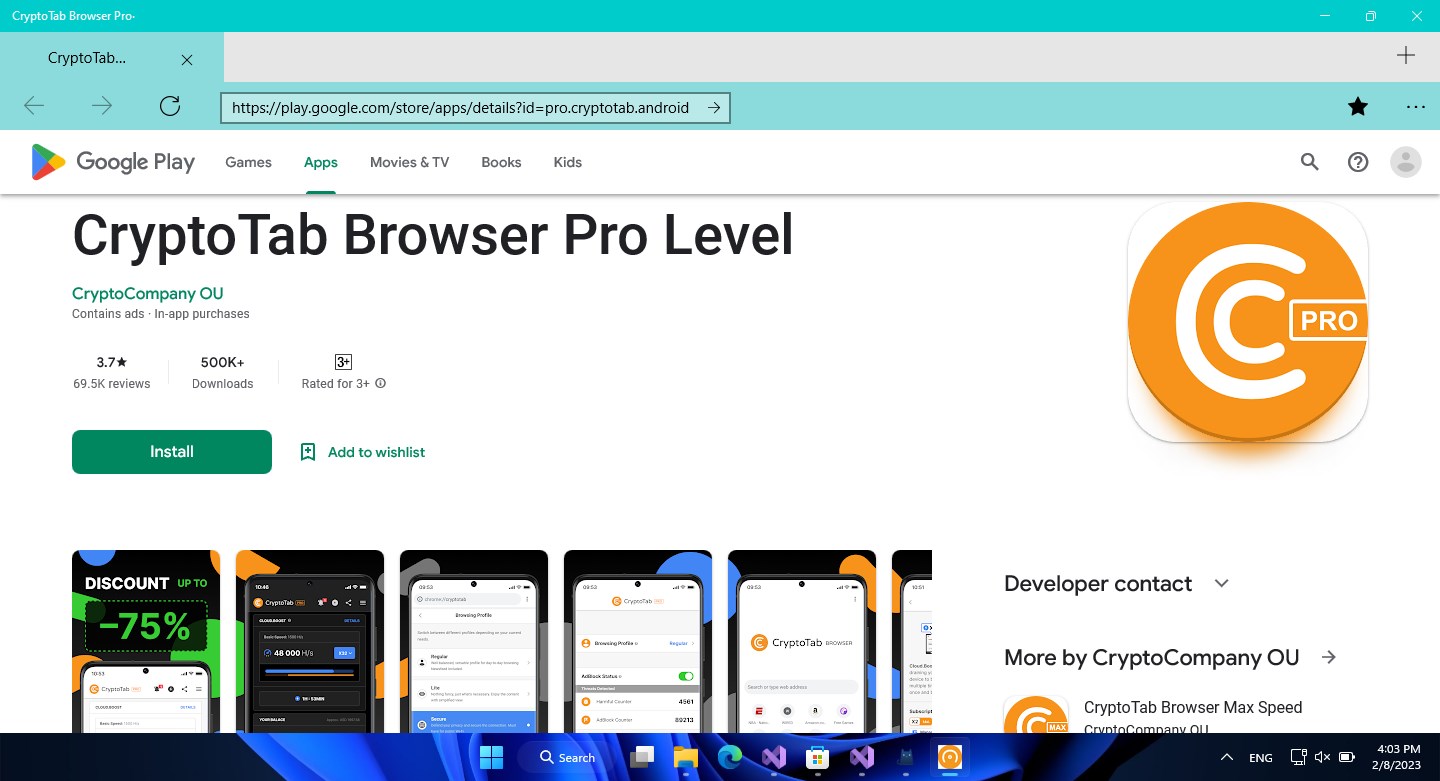Viewport: 1440px width, 781px height.
Task: Open the Apps section
Action: tap(321, 162)
